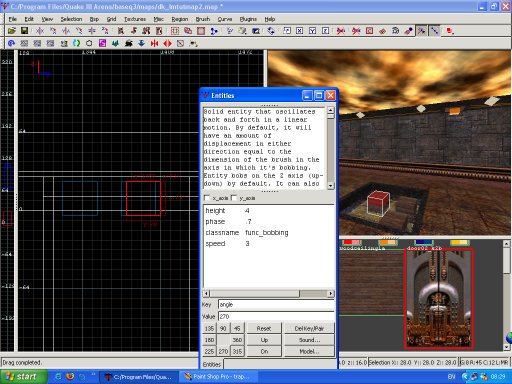Select the red-outlined door texture thumbnail

(x=439, y=299)
